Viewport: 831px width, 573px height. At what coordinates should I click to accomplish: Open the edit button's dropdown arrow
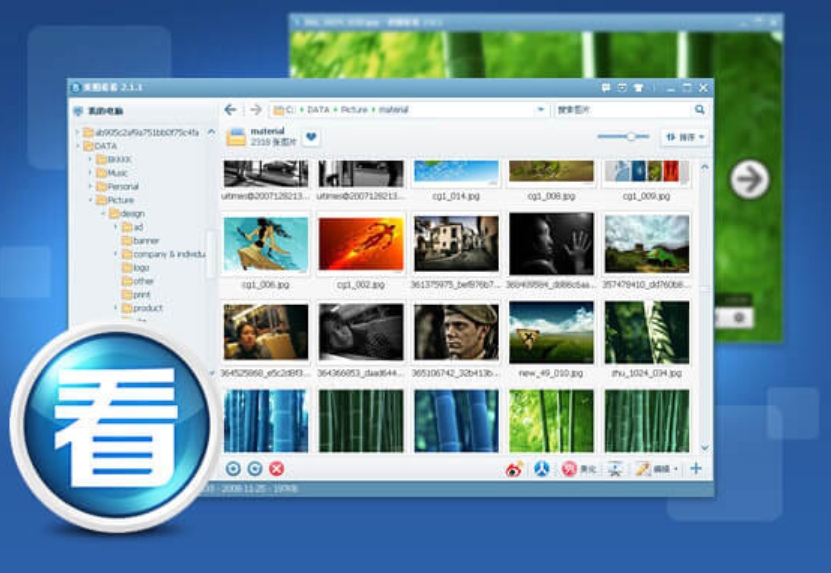(x=676, y=470)
